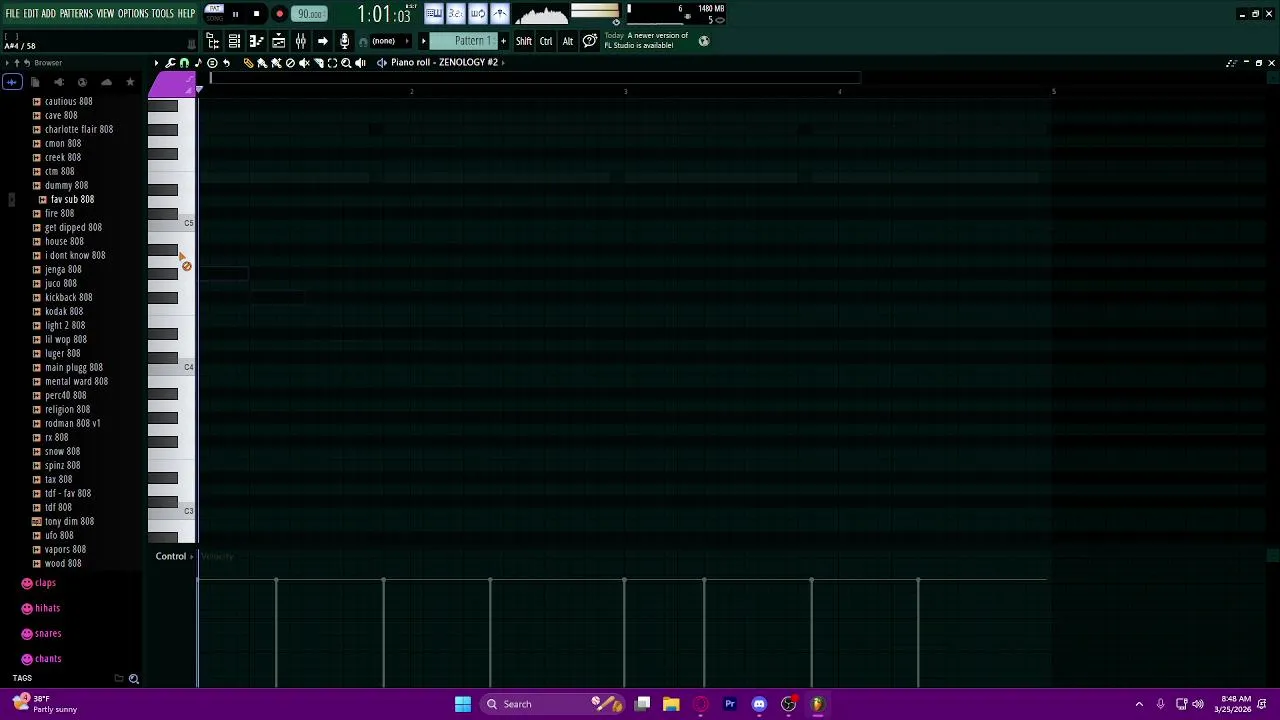The height and width of the screenshot is (720, 1280).
Task: Select the playback speaker tool
Action: pos(360,62)
